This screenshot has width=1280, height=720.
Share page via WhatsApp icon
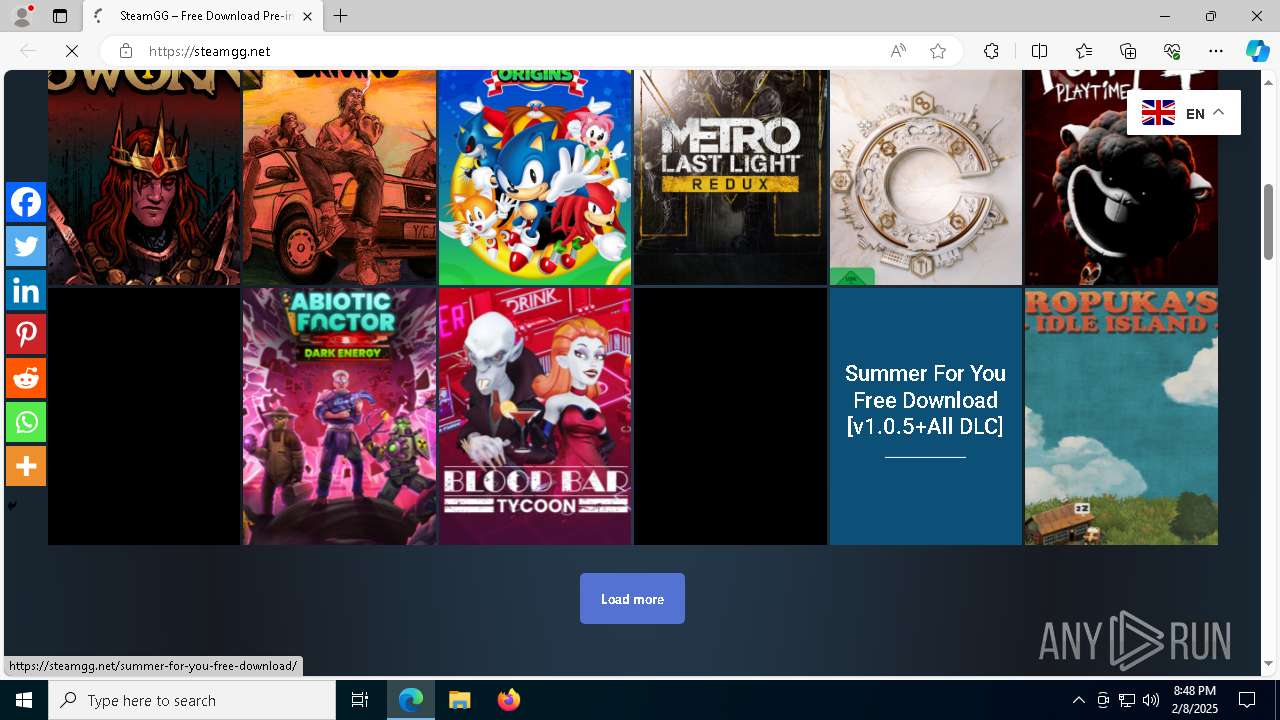point(26,422)
